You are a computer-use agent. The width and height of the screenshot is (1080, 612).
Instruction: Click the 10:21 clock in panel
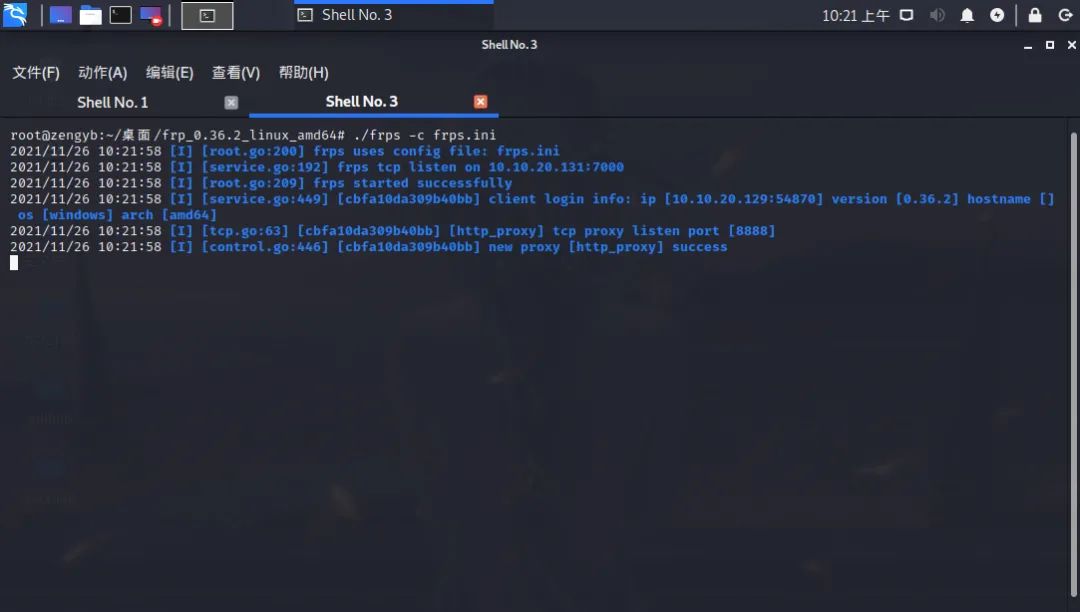click(855, 15)
